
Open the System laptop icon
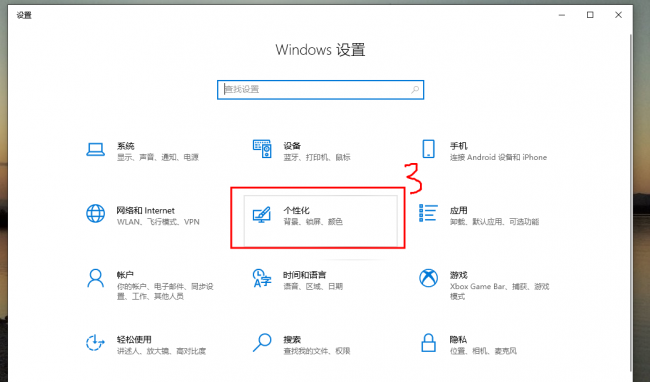[95, 149]
